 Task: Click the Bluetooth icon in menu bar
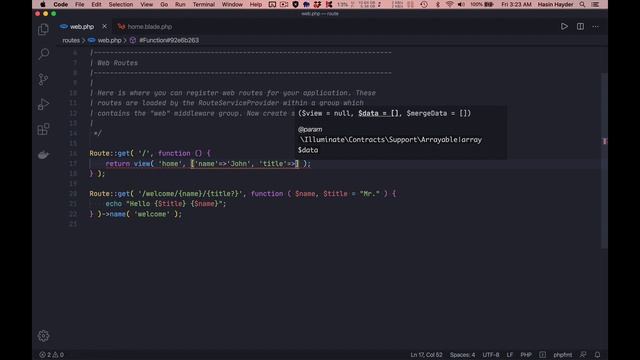click(438, 4)
